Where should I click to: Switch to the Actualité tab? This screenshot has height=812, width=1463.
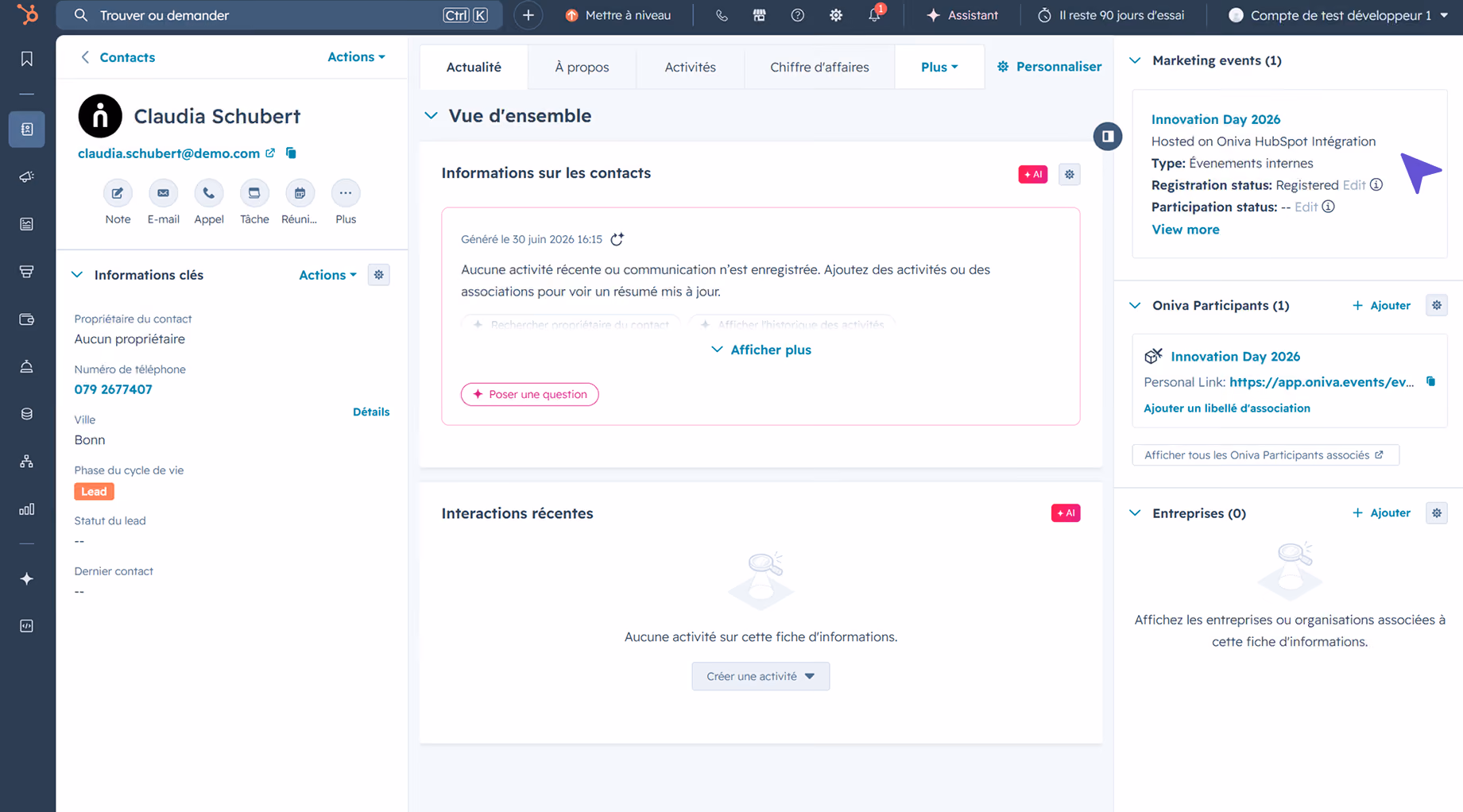tap(474, 67)
